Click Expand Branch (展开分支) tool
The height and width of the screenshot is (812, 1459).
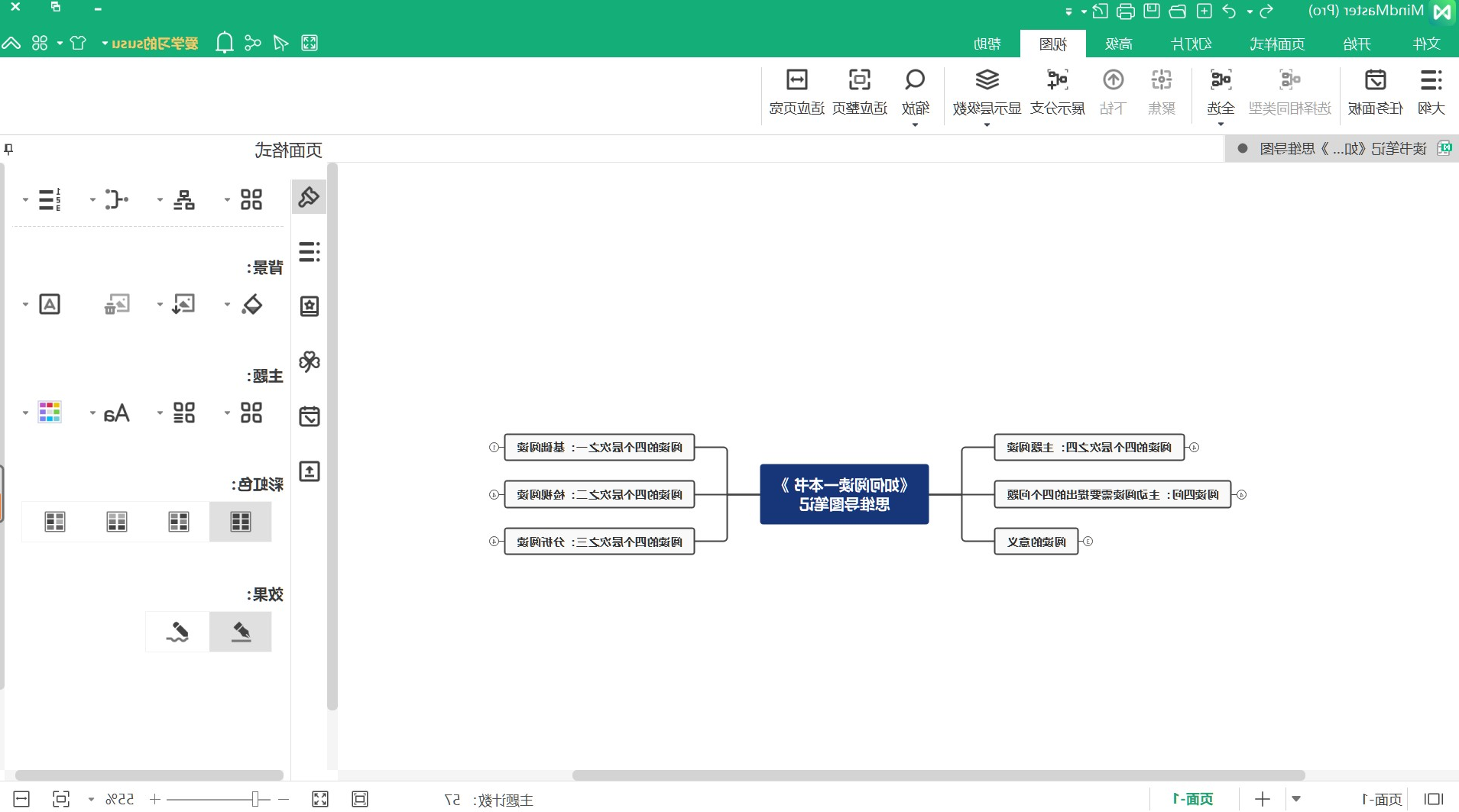click(1058, 92)
